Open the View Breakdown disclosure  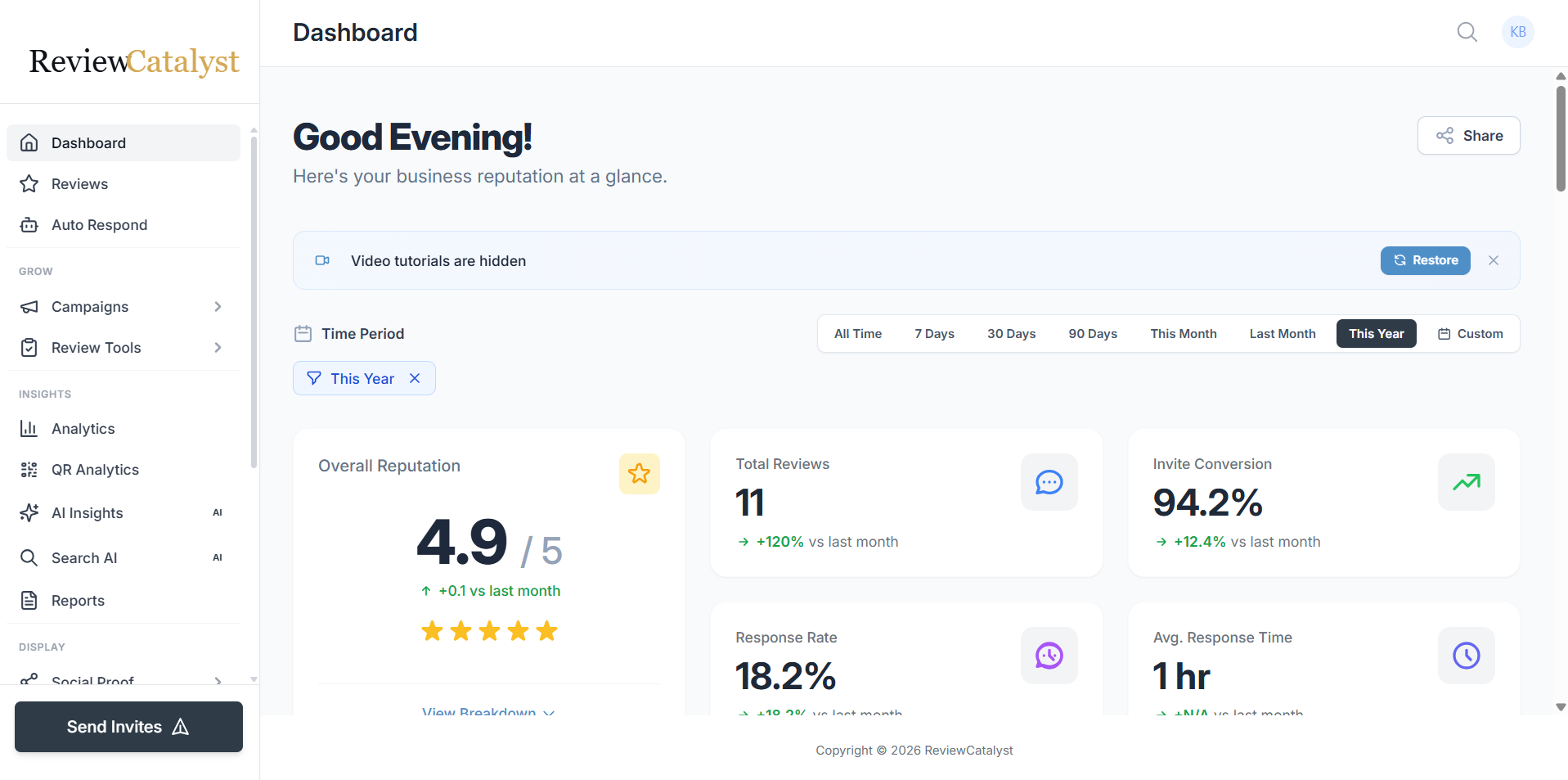[488, 712]
